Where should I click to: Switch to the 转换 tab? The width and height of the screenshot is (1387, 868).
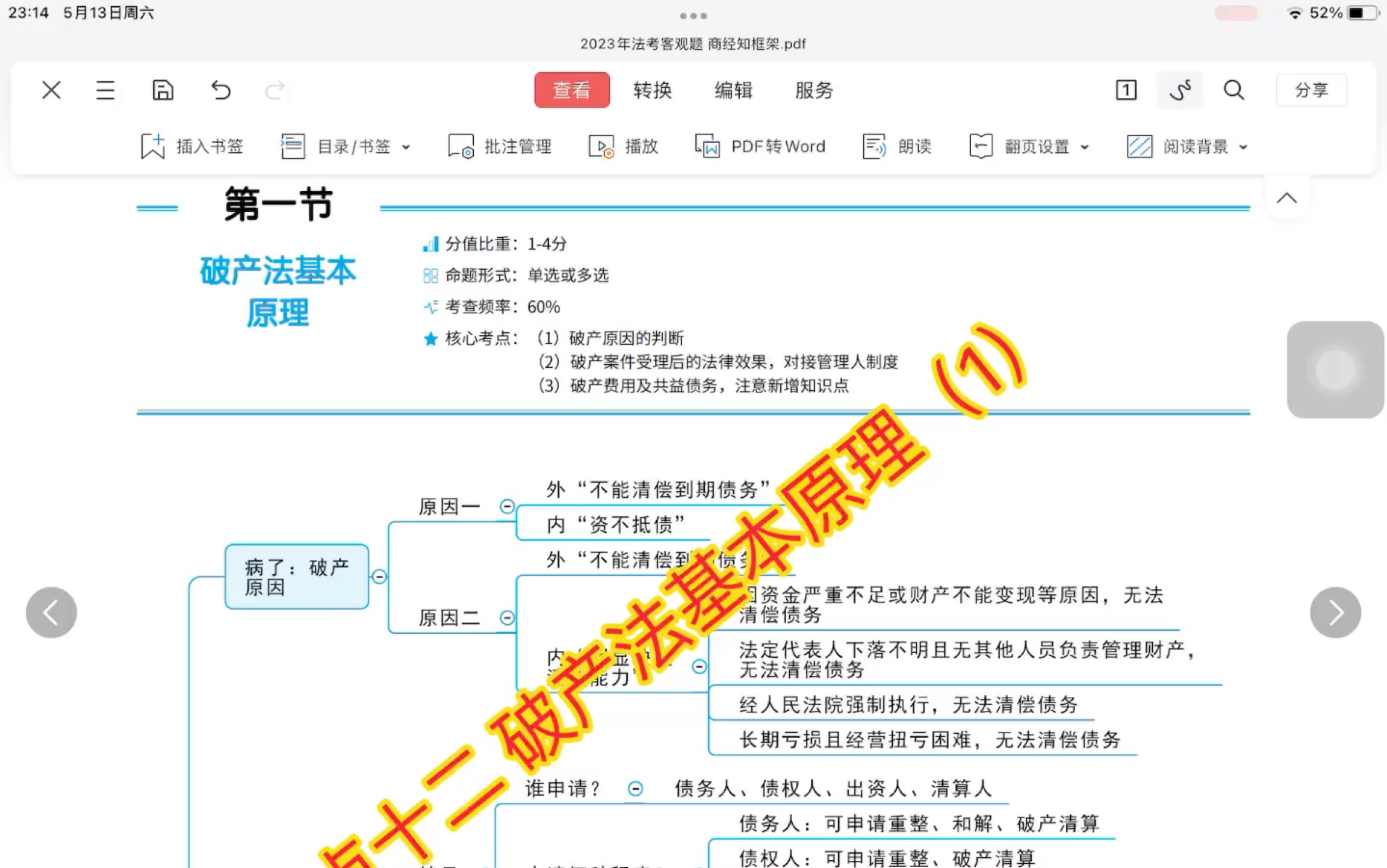coord(652,90)
